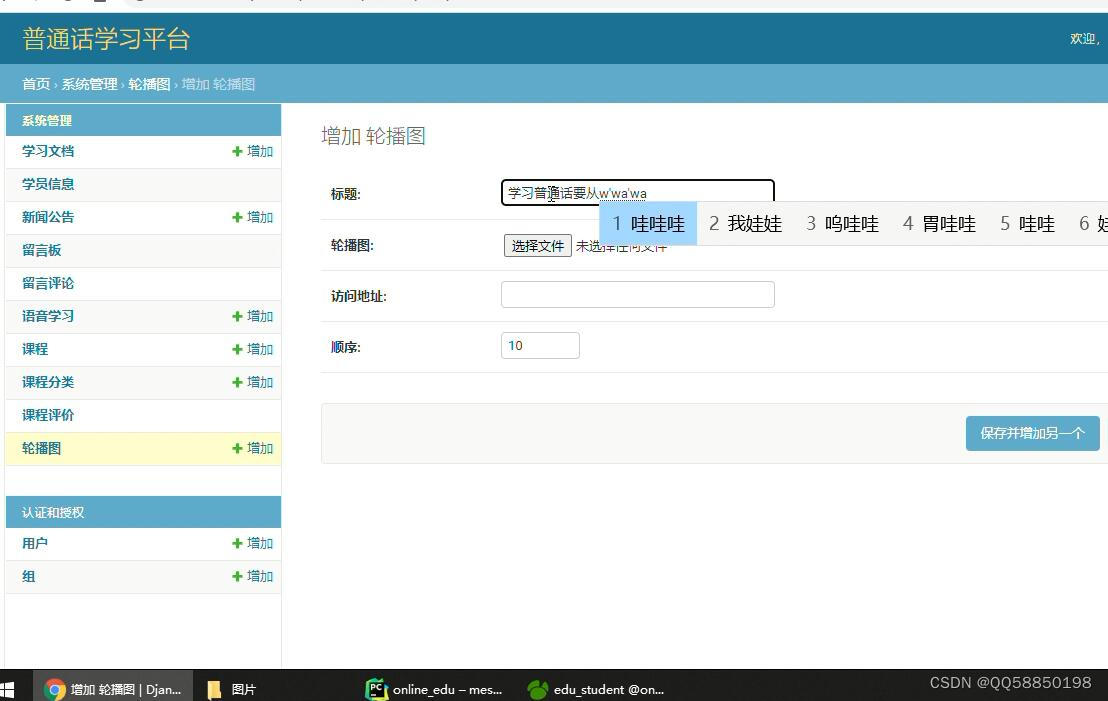Open the 学员信息 sidebar entry
This screenshot has width=1108, height=701.
tap(47, 184)
